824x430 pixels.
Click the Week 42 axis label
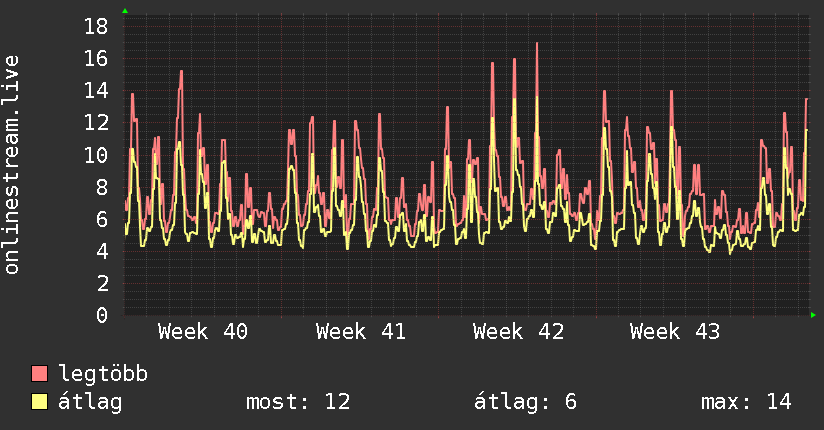(x=518, y=332)
